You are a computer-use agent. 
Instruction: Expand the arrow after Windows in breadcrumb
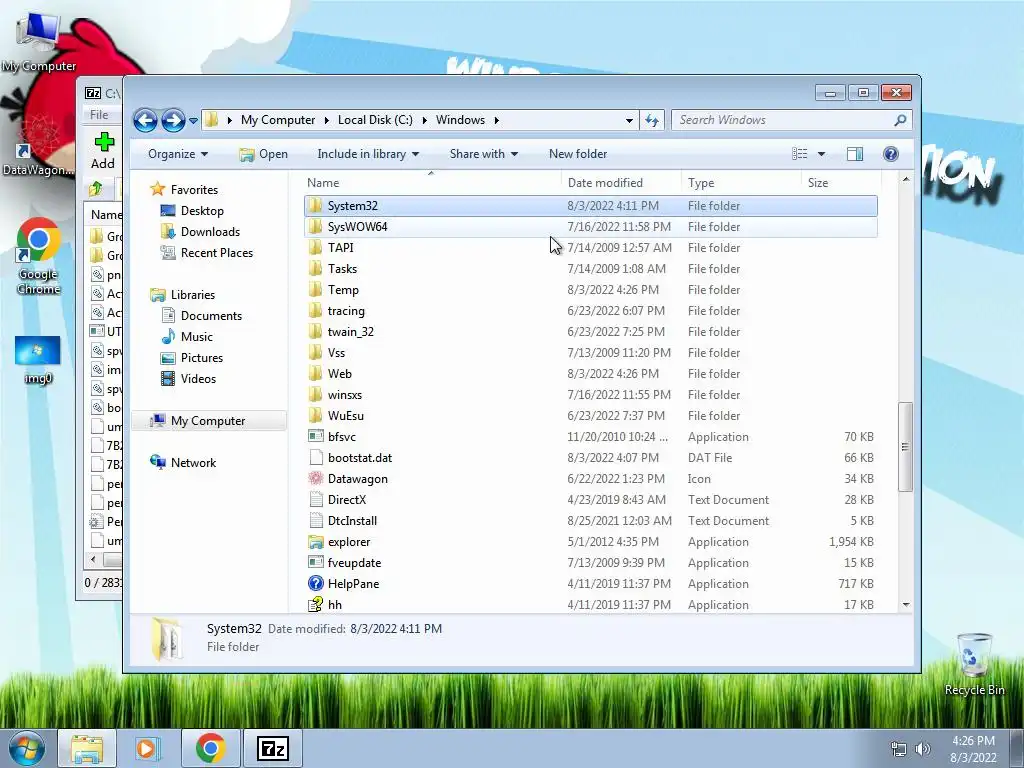pos(497,120)
